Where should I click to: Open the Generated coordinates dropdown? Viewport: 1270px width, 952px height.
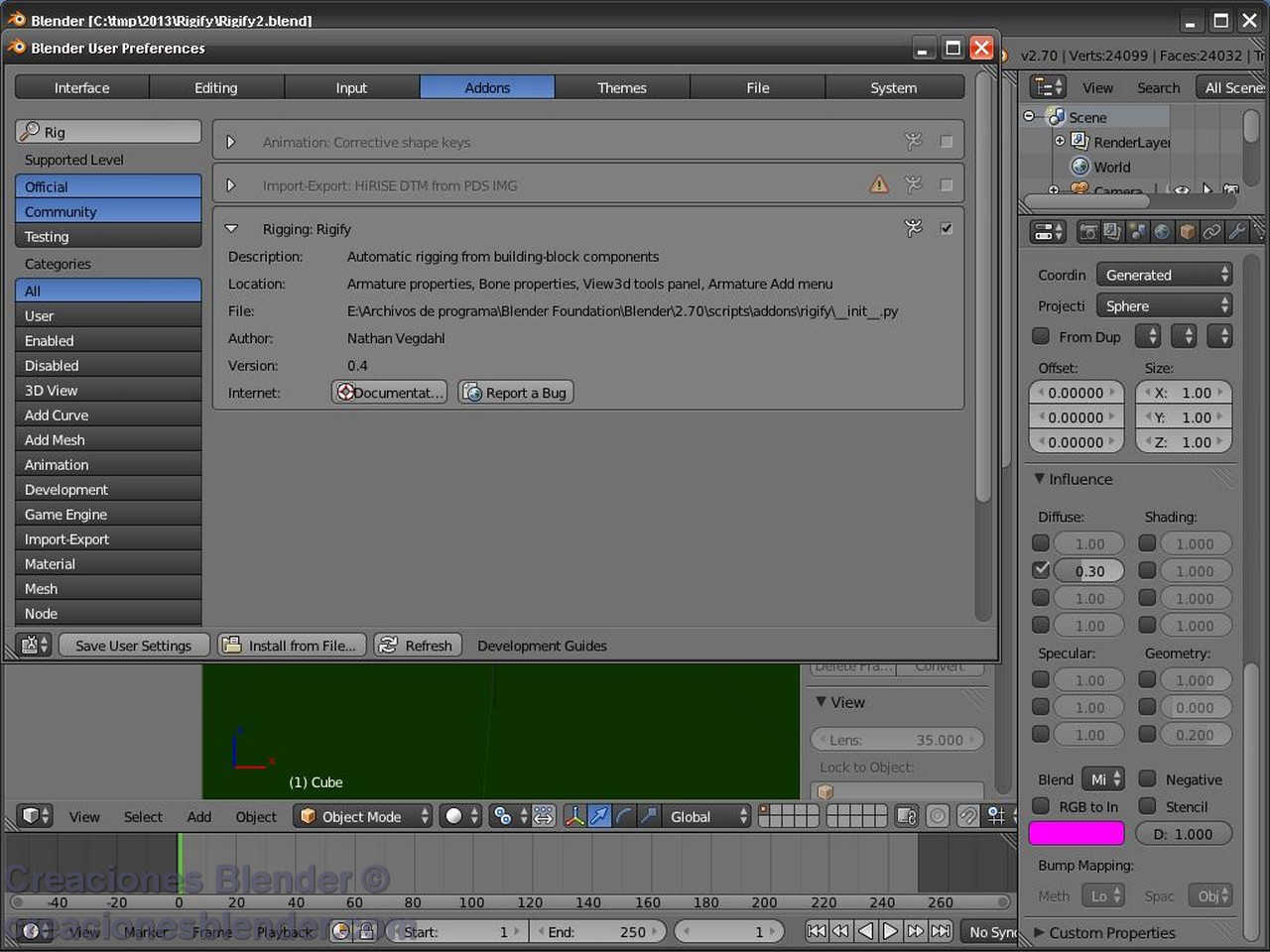pyautogui.click(x=1163, y=275)
